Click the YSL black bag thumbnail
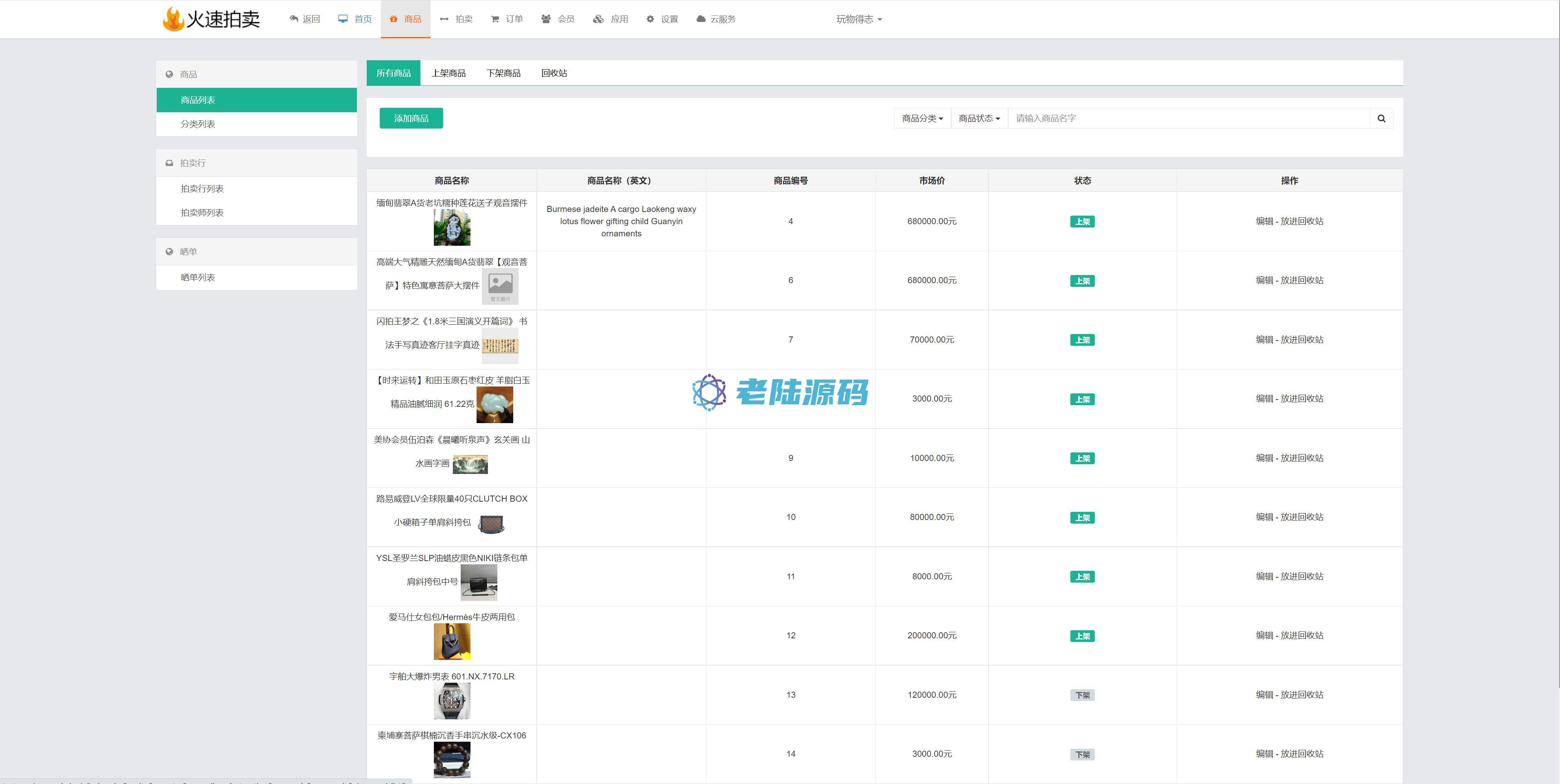The width and height of the screenshot is (1560, 784). click(479, 582)
